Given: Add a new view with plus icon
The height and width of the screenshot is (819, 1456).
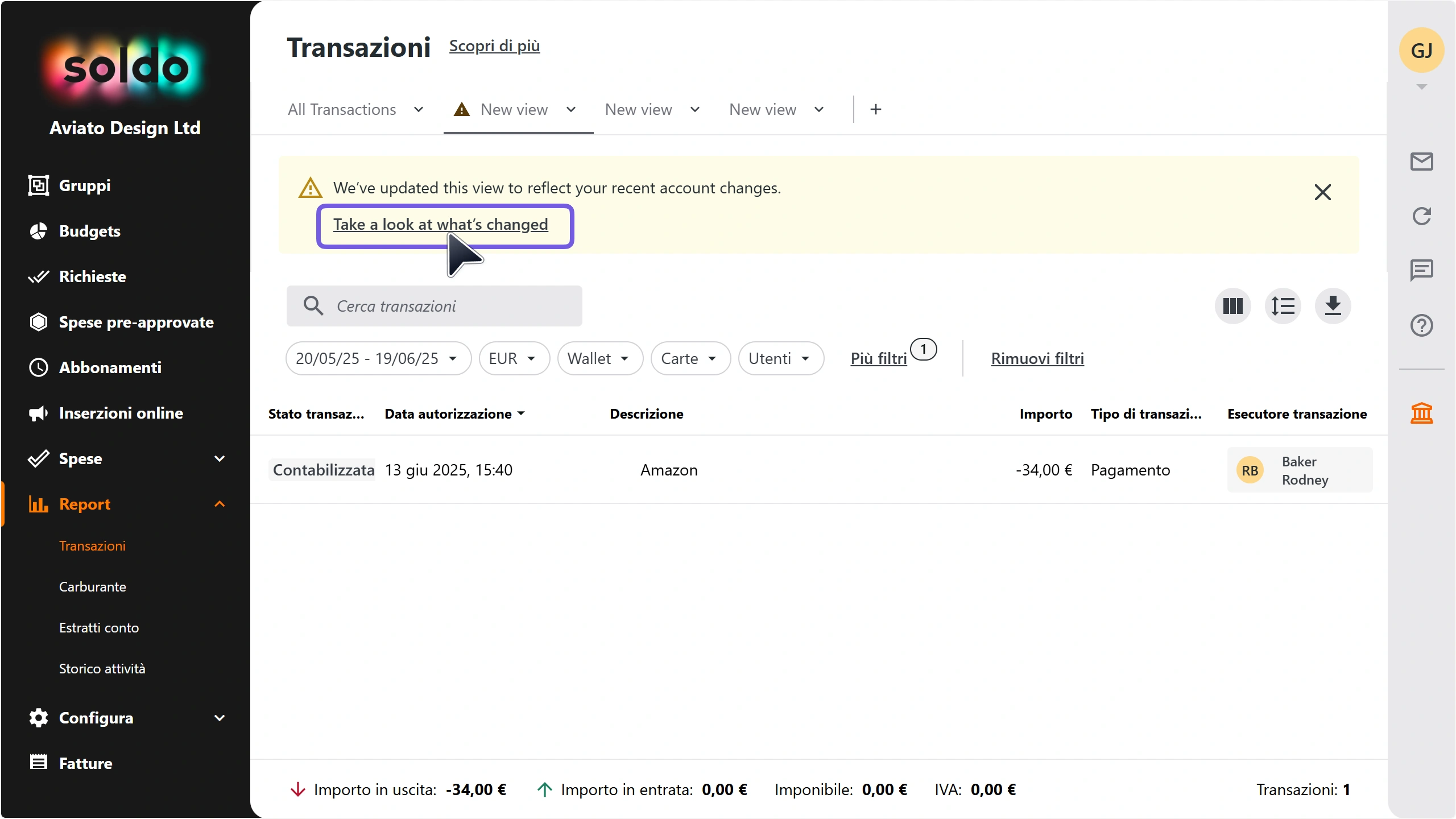Looking at the screenshot, I should point(876,109).
